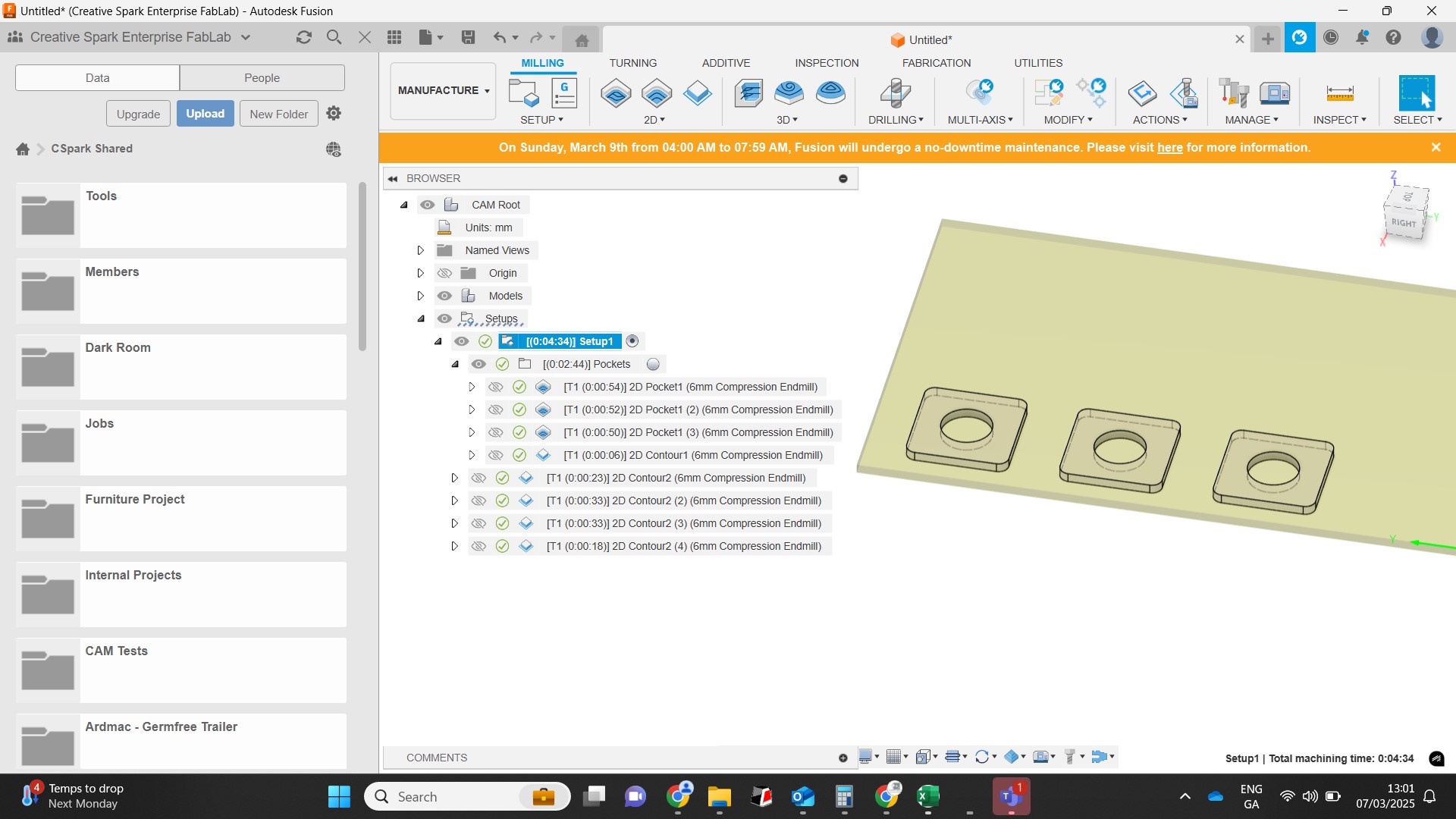Click the active radio button beside Setup1

coord(632,341)
